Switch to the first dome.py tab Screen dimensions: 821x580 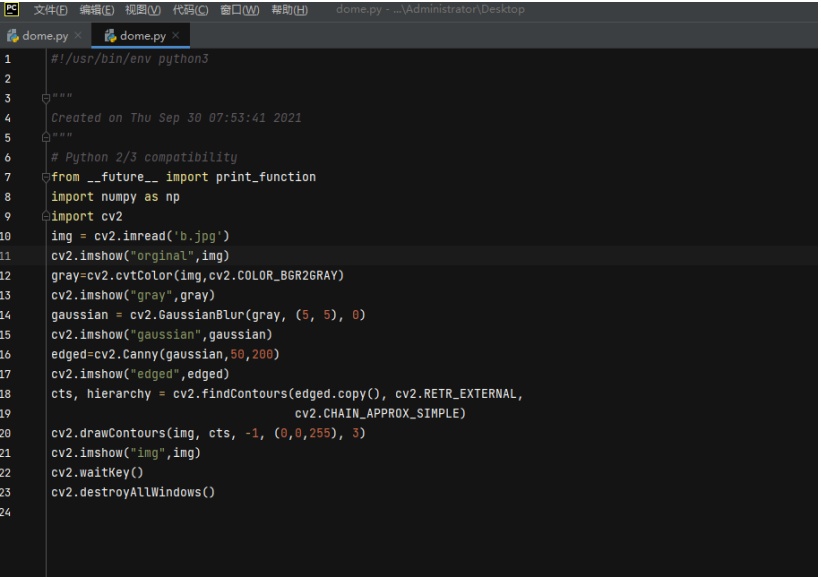tap(44, 36)
